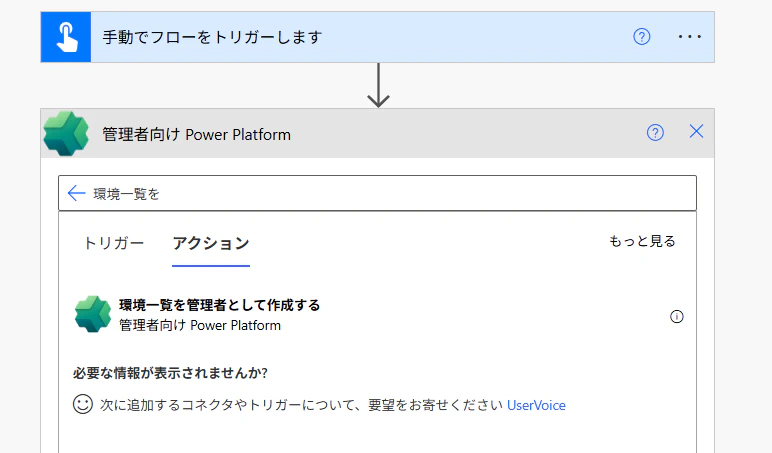The width and height of the screenshot is (772, 453).
Task: Click the Power Platform connector logo in header
Action: coord(66,133)
